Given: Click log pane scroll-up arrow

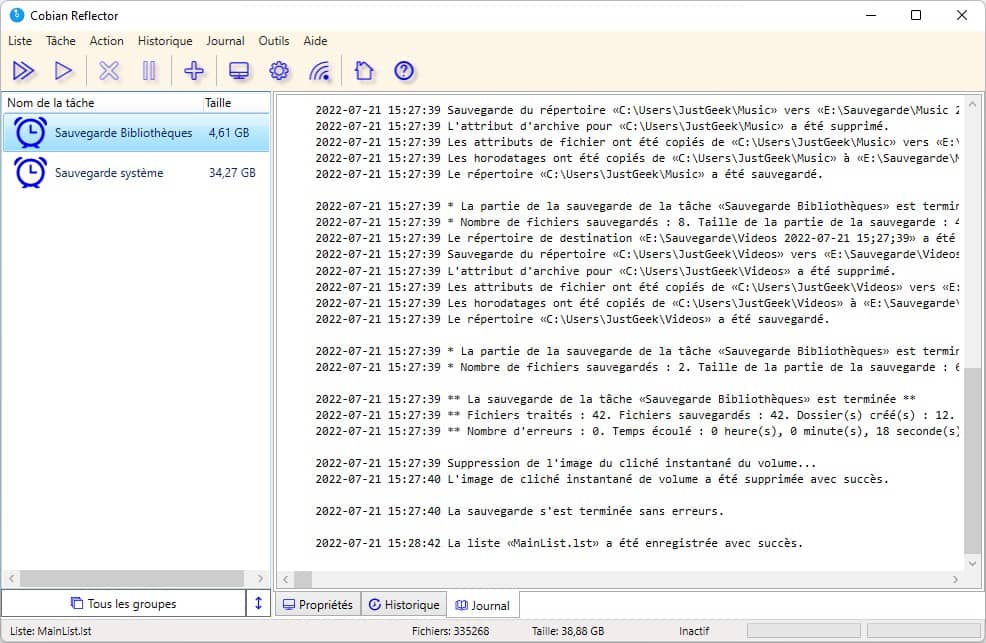Looking at the screenshot, I should point(972,103).
